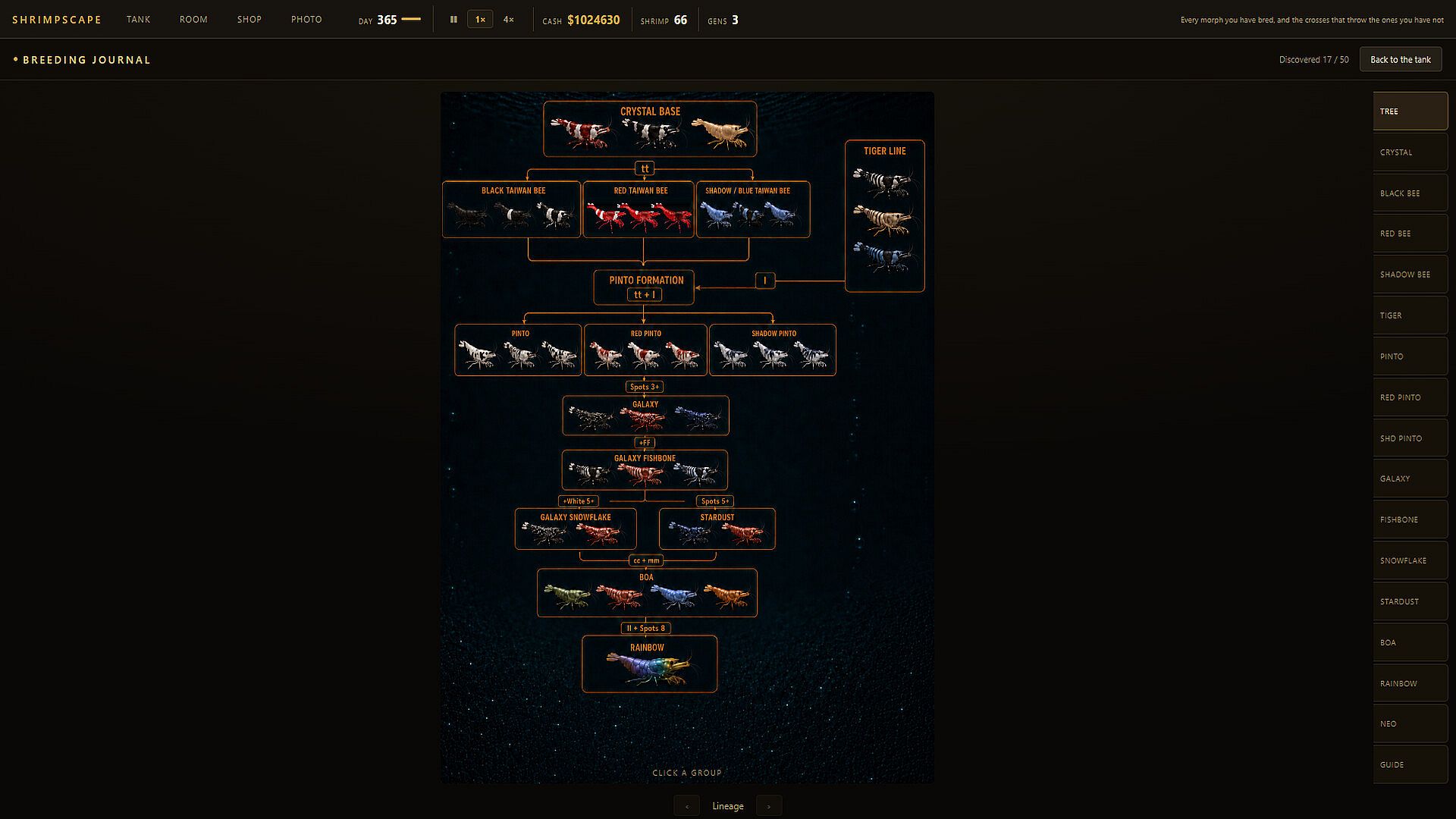Click the Shrimpscape logo
Screen dimensions: 1456x819
click(x=57, y=20)
